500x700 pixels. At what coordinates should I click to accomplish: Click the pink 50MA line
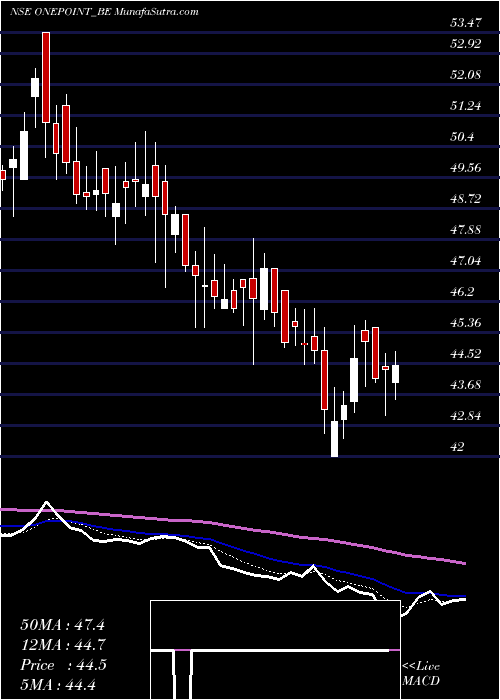click(232, 525)
